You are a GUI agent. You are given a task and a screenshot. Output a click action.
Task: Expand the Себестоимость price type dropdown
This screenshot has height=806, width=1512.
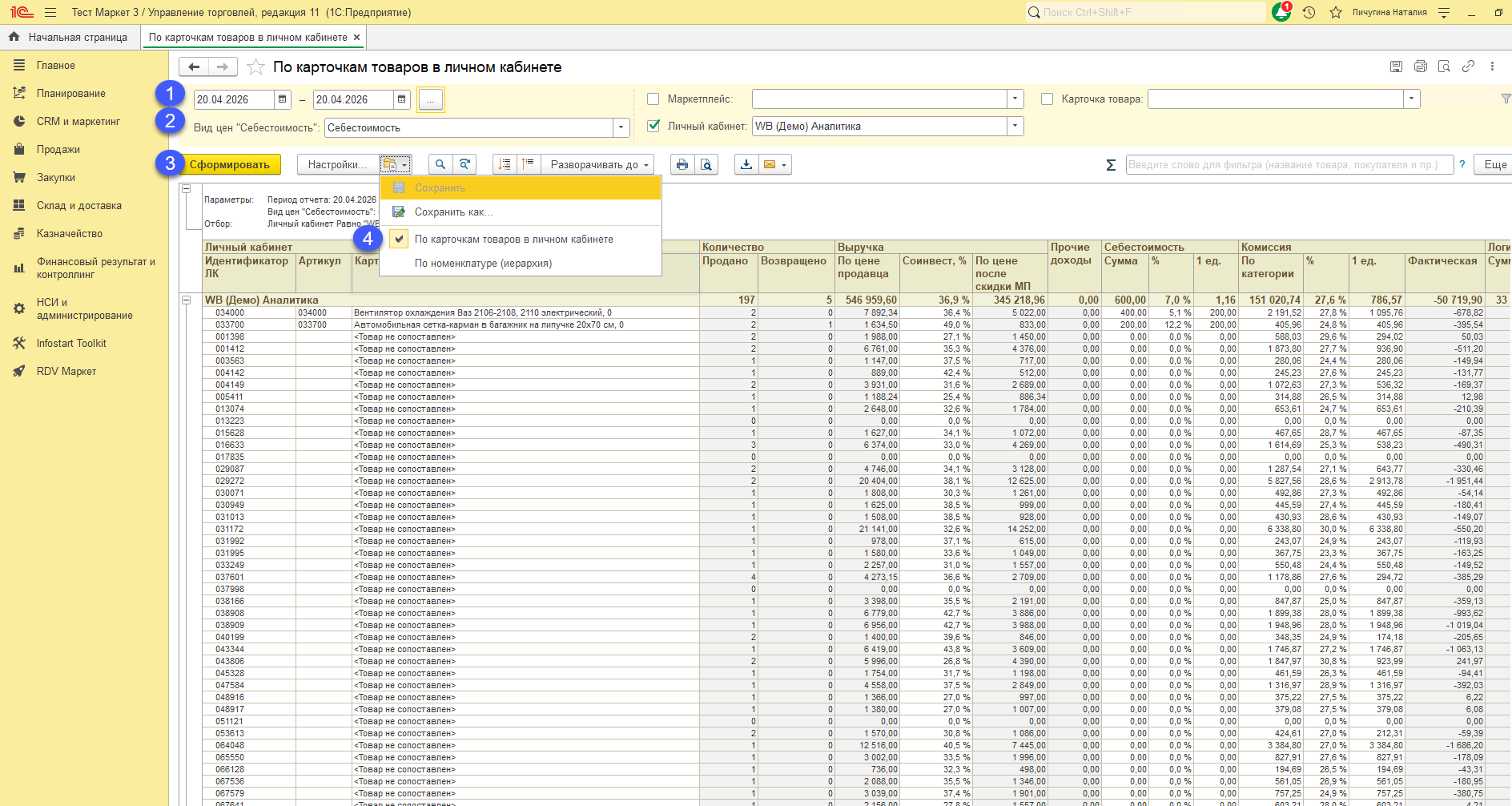pyautogui.click(x=621, y=127)
